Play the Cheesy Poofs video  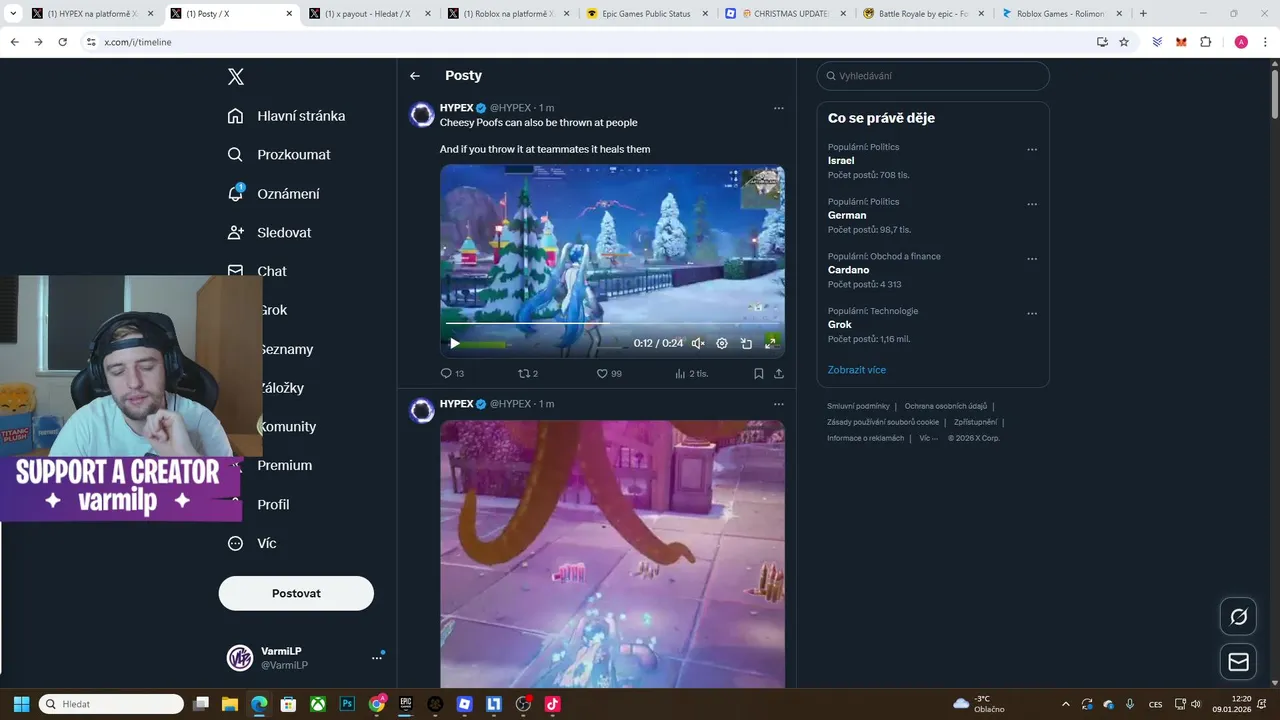click(454, 343)
